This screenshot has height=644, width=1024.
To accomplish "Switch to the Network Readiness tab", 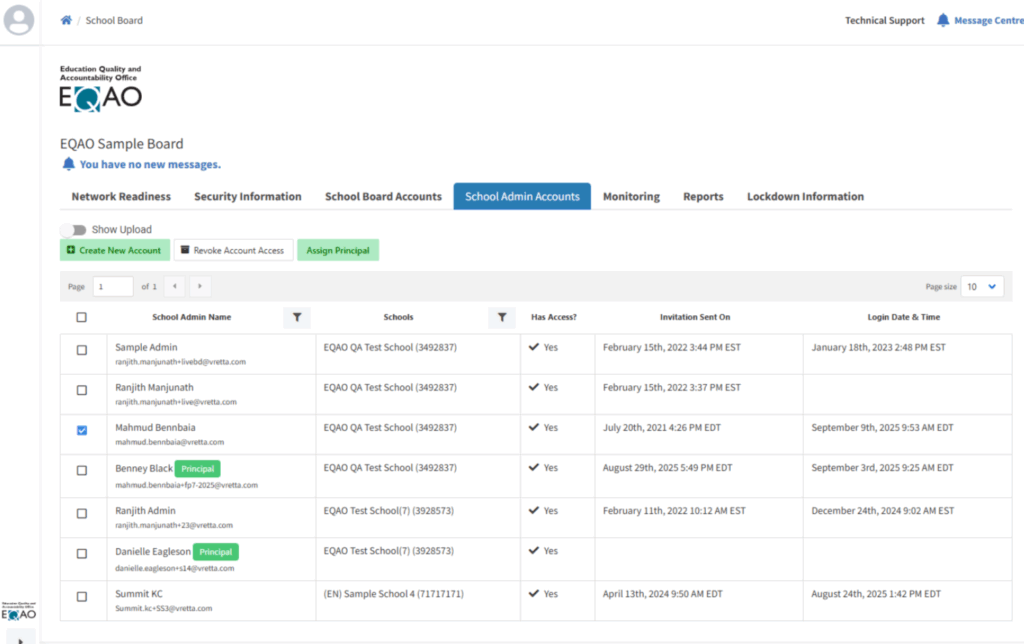I will [121, 197].
